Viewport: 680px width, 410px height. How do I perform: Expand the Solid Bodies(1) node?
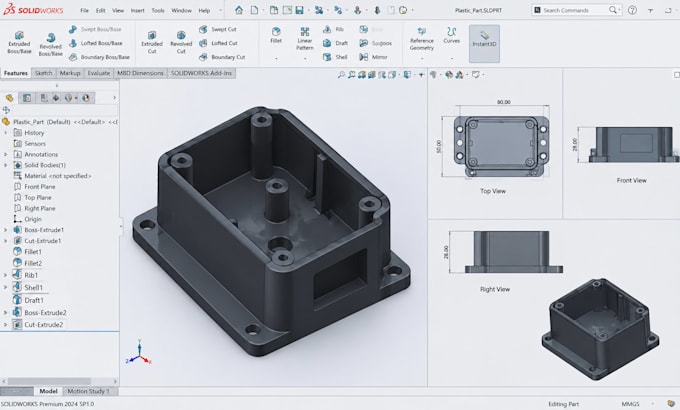[x=6, y=165]
